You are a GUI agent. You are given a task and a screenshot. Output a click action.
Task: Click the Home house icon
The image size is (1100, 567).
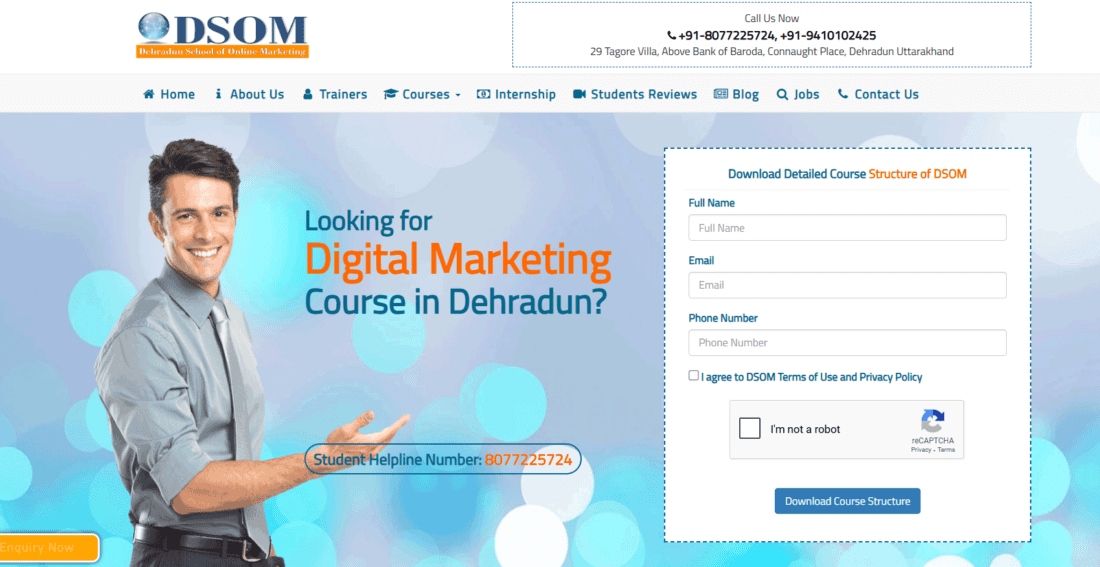(149, 94)
